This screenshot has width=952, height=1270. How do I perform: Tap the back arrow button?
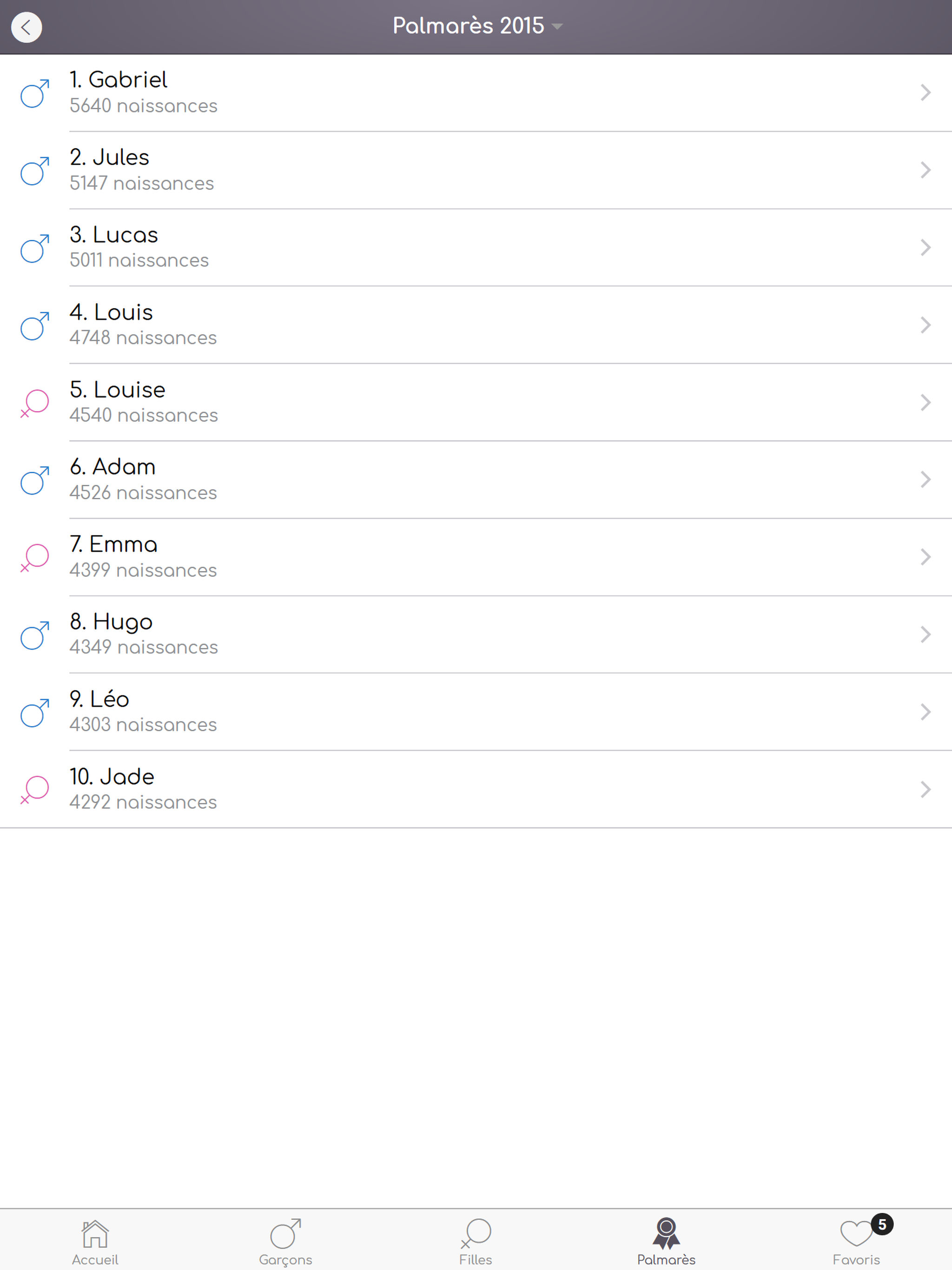[26, 27]
